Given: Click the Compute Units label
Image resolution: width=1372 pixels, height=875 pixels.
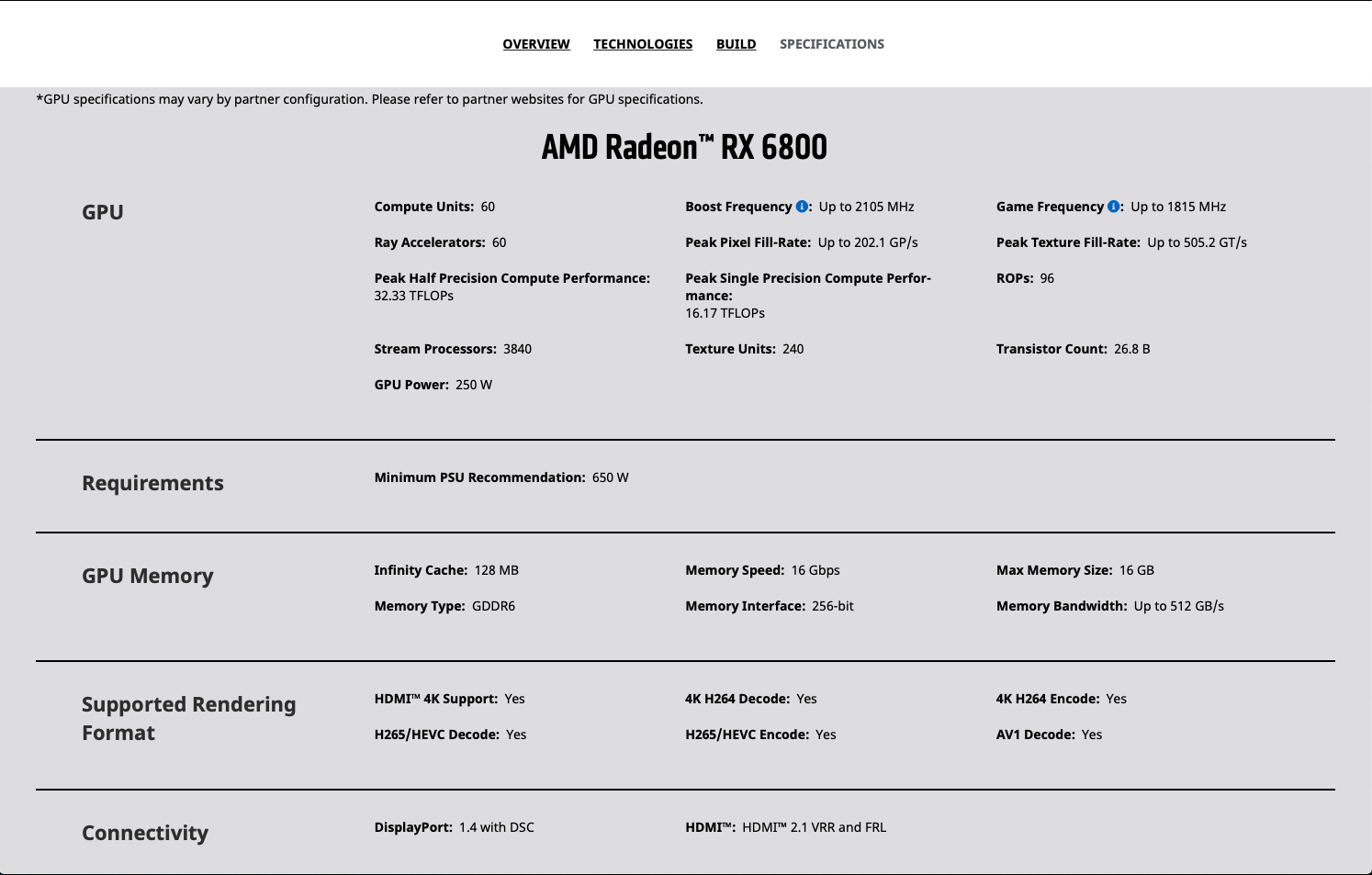Looking at the screenshot, I should point(423,207).
